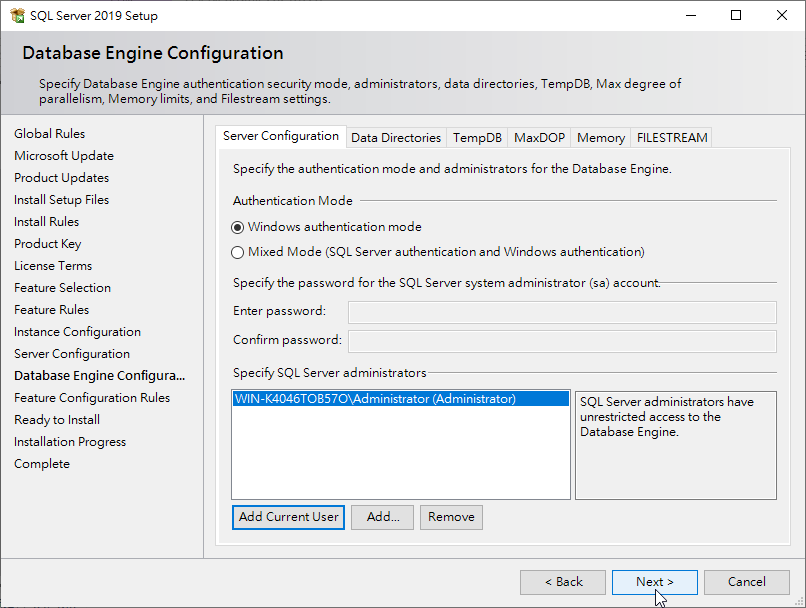Image resolution: width=806 pixels, height=608 pixels.
Task: Open the TempDB tab
Action: click(x=477, y=138)
